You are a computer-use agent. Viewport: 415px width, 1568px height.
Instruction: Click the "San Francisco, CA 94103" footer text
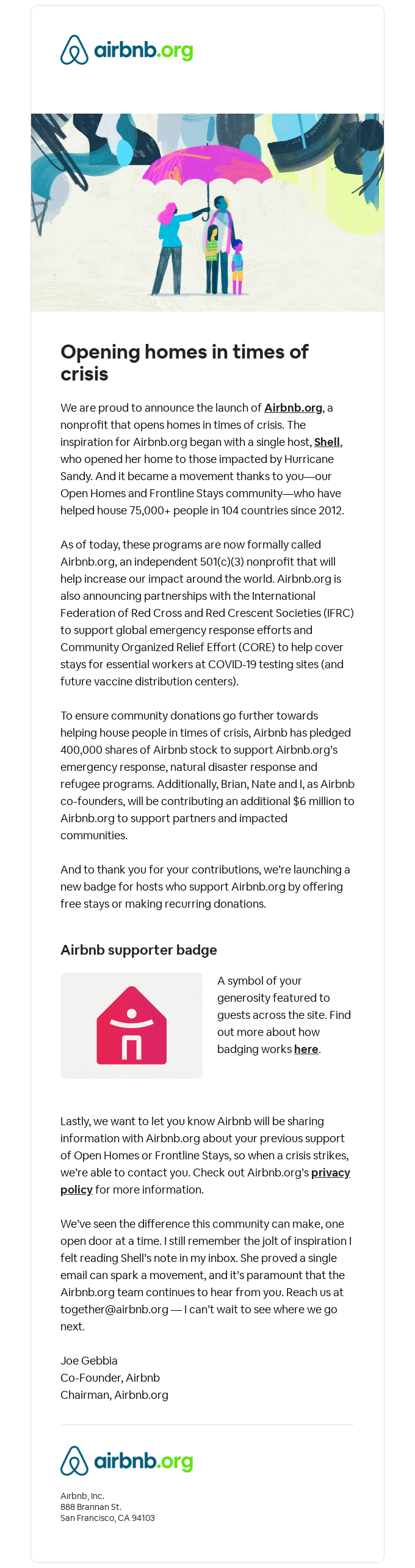click(107, 1518)
